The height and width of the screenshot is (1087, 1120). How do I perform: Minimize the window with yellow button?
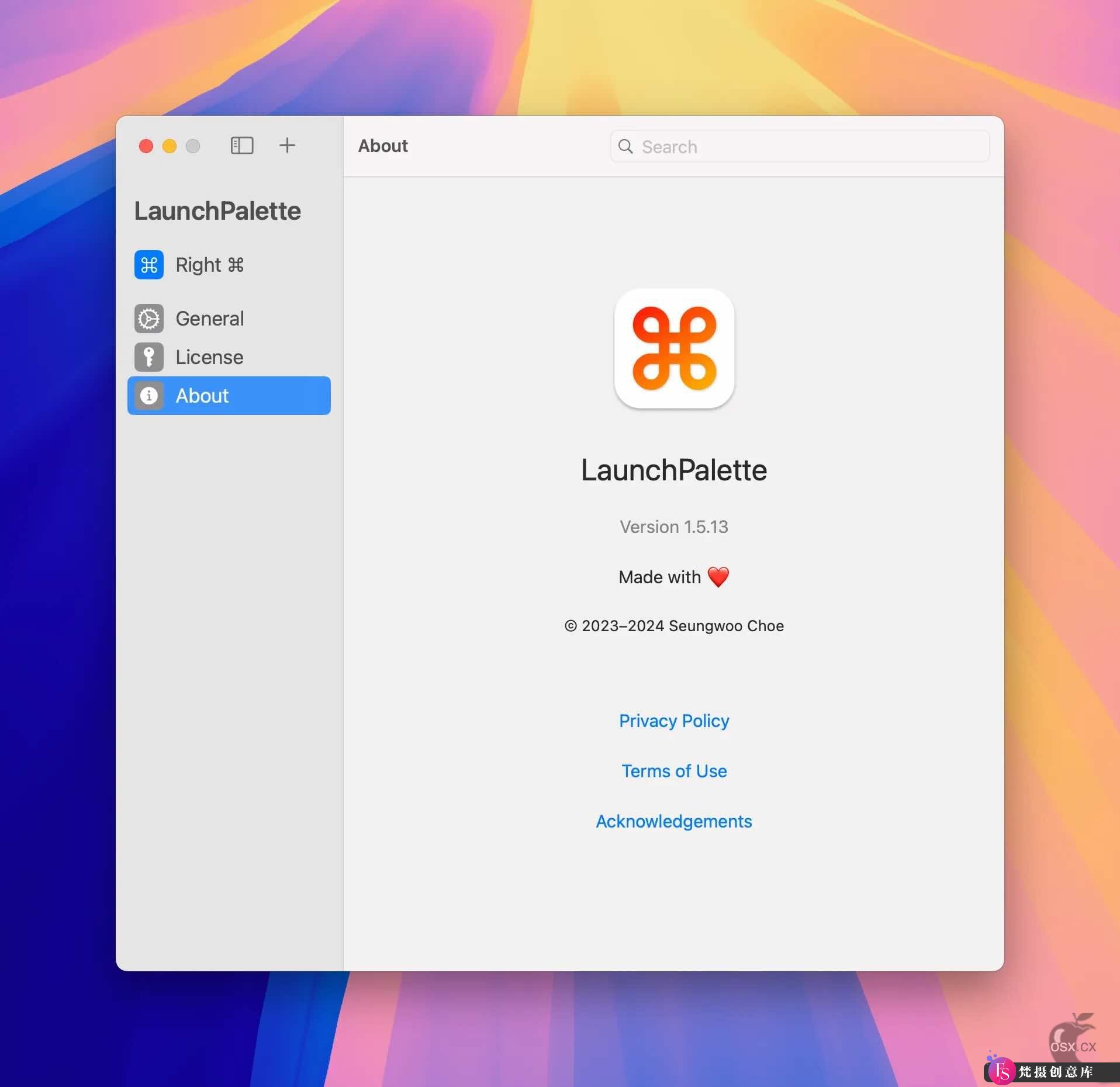tap(170, 146)
